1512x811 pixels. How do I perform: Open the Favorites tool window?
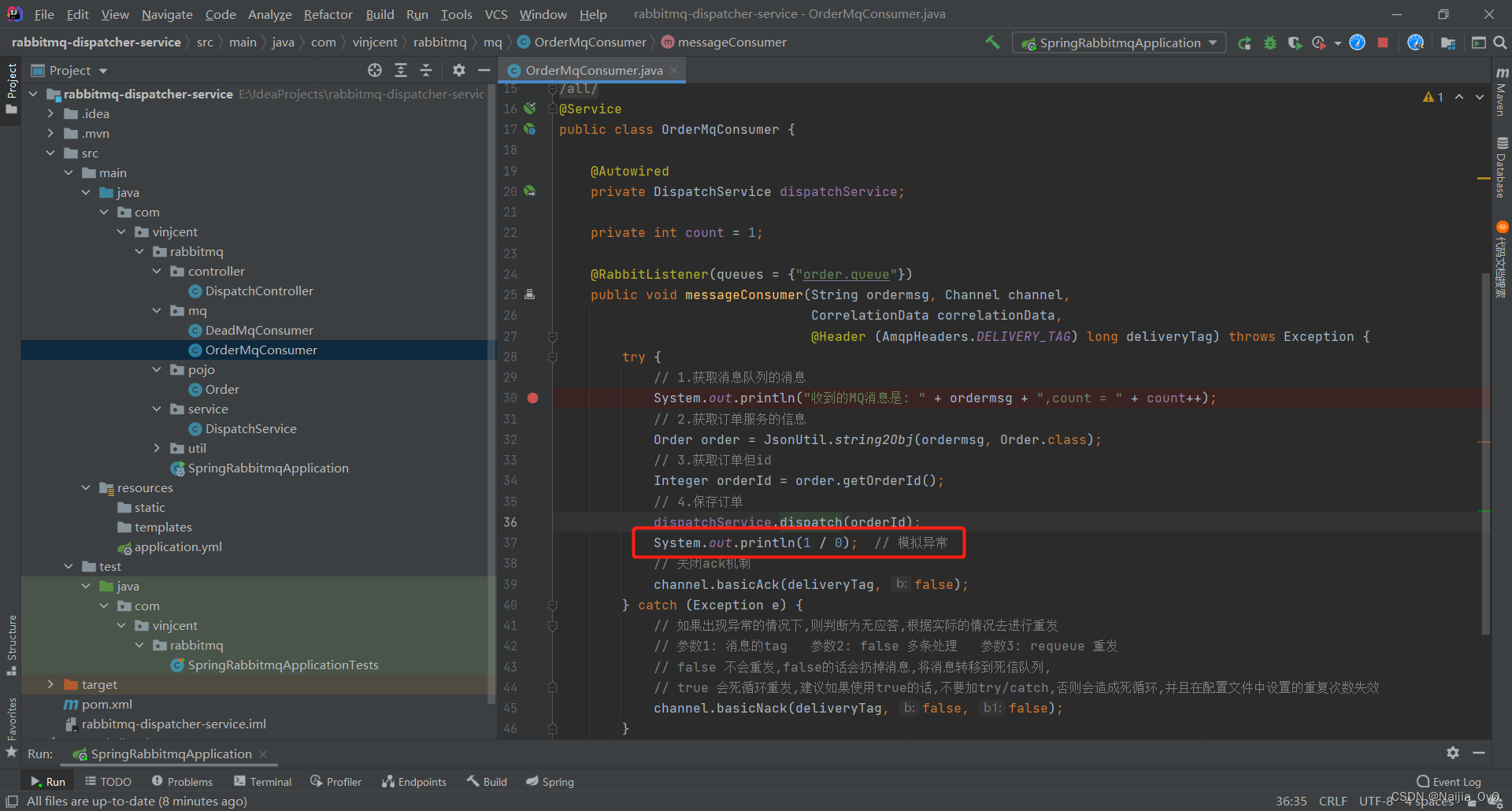click(11, 727)
